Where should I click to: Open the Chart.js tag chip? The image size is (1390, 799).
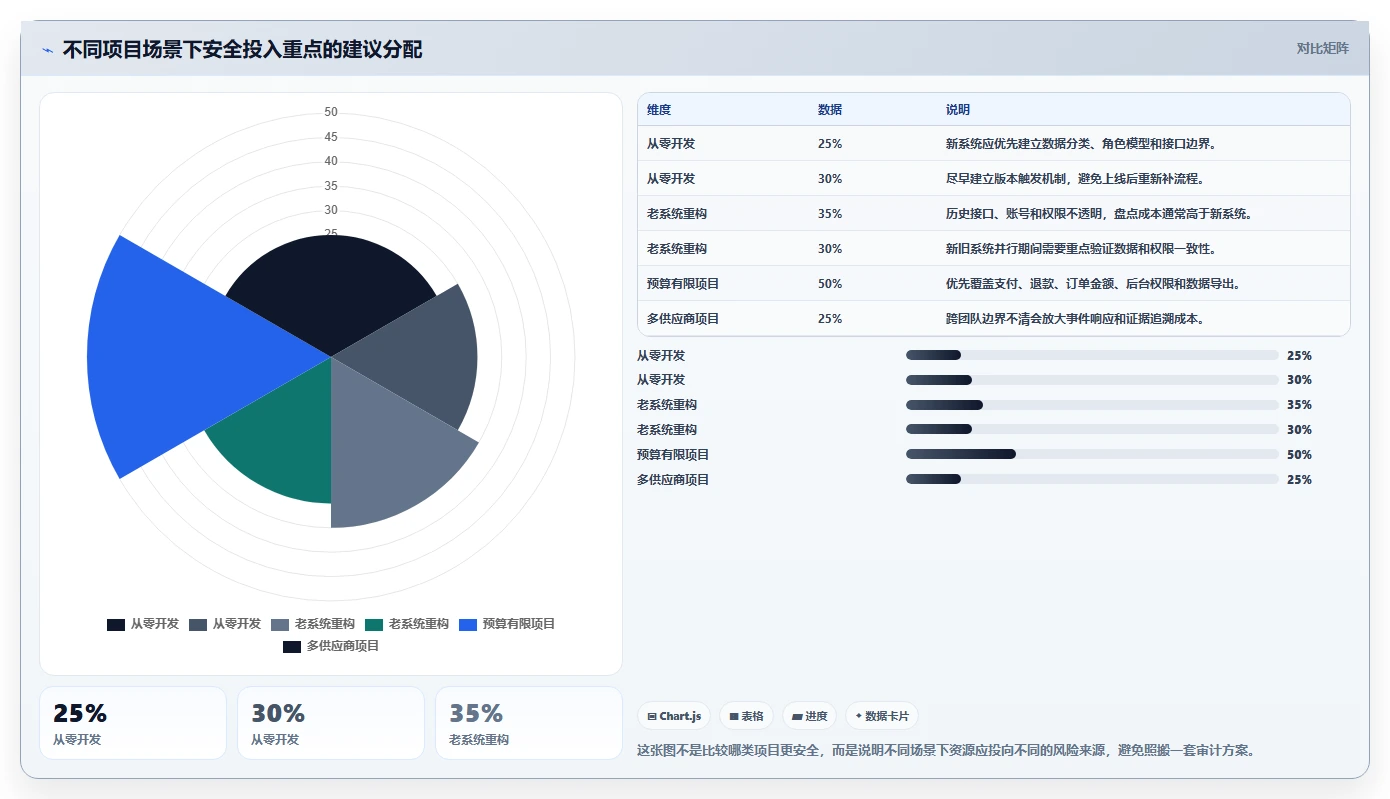click(674, 716)
